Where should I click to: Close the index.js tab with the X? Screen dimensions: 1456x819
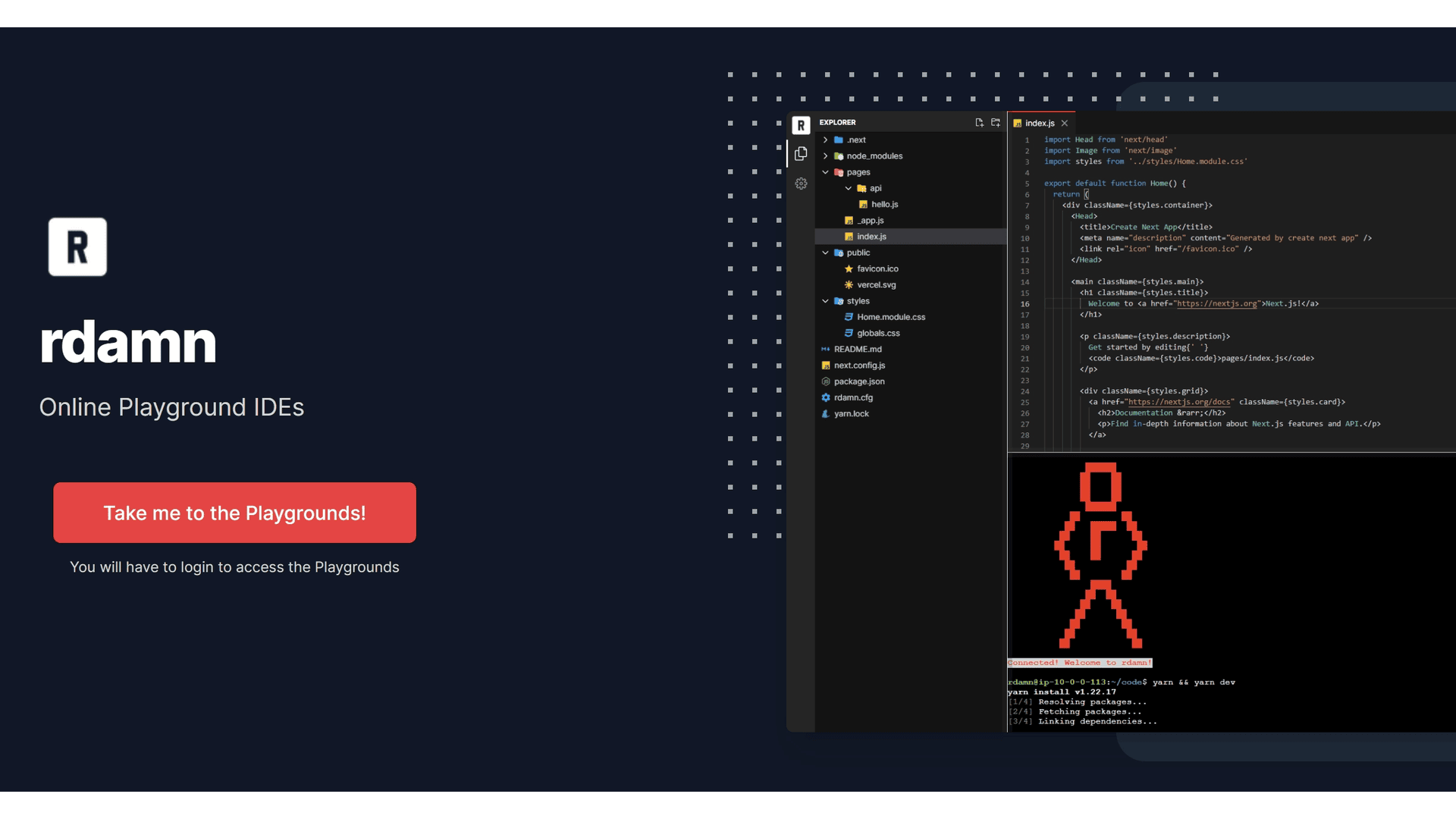click(1065, 123)
